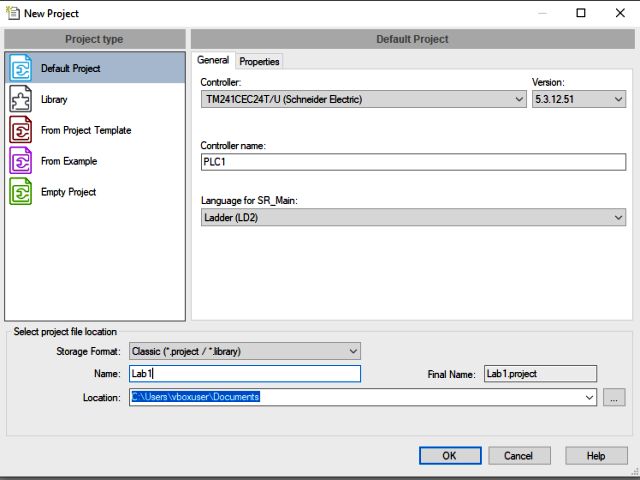Select the Library puzzle-piece icon
The image size is (640, 480).
click(x=22, y=100)
